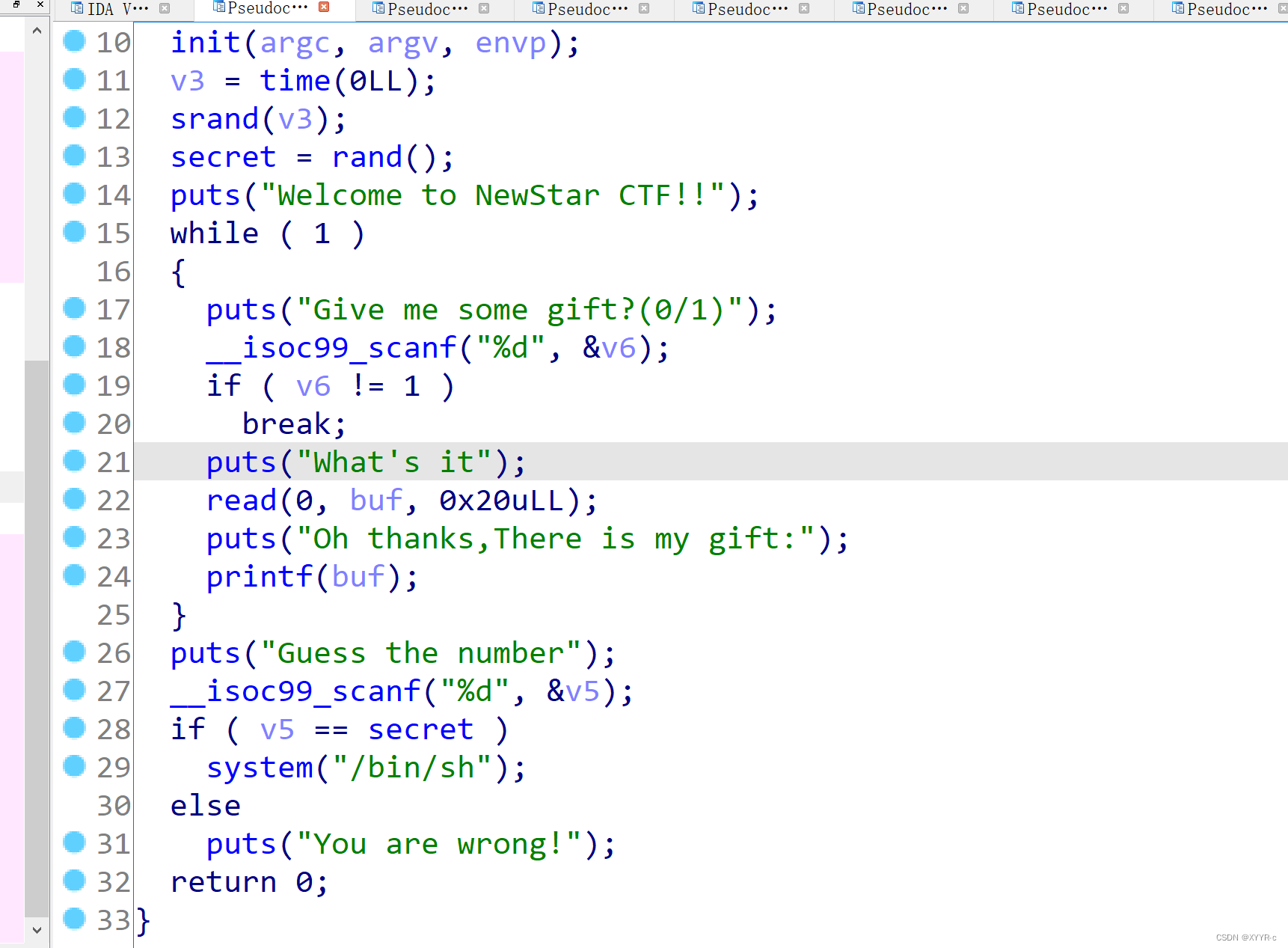1288x948 pixels.
Task: Click the "You are wrong!" string
Action: click(x=439, y=844)
